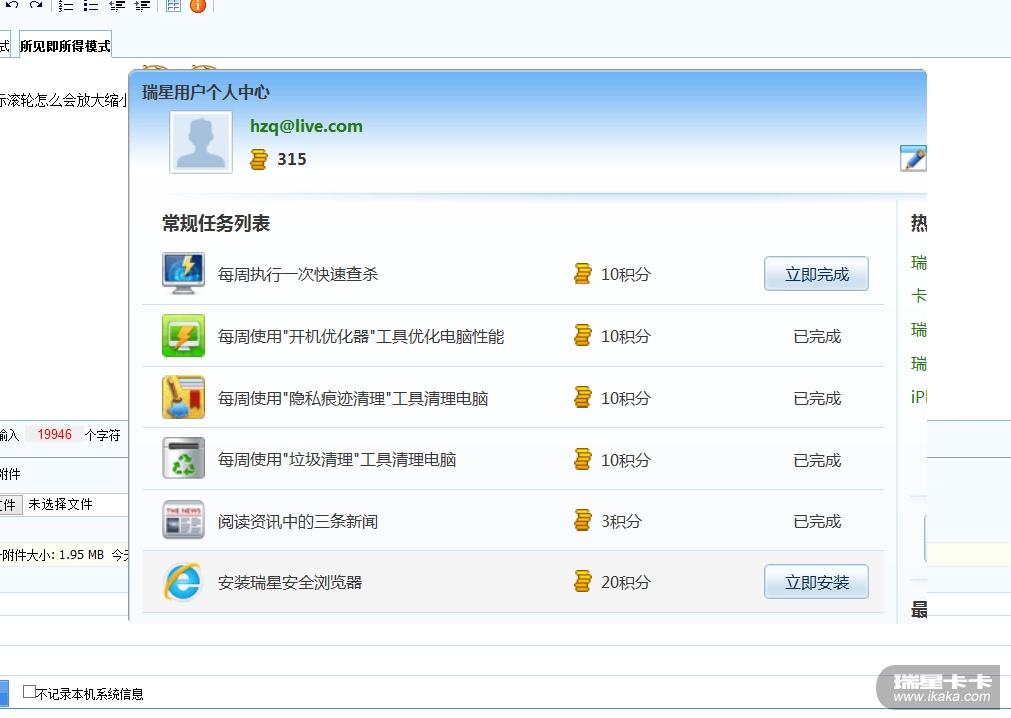Click the trash cleanup recycle icon

point(183,458)
